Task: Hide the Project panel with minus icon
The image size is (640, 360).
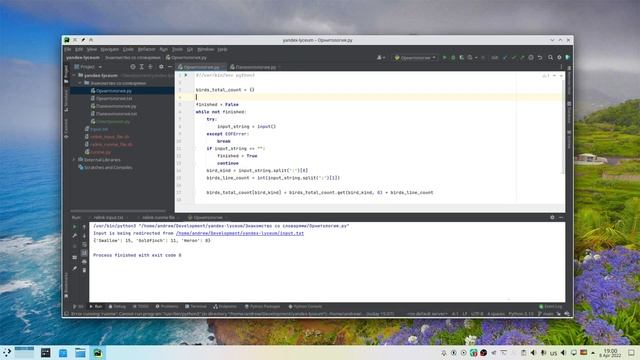Action: coord(170,67)
